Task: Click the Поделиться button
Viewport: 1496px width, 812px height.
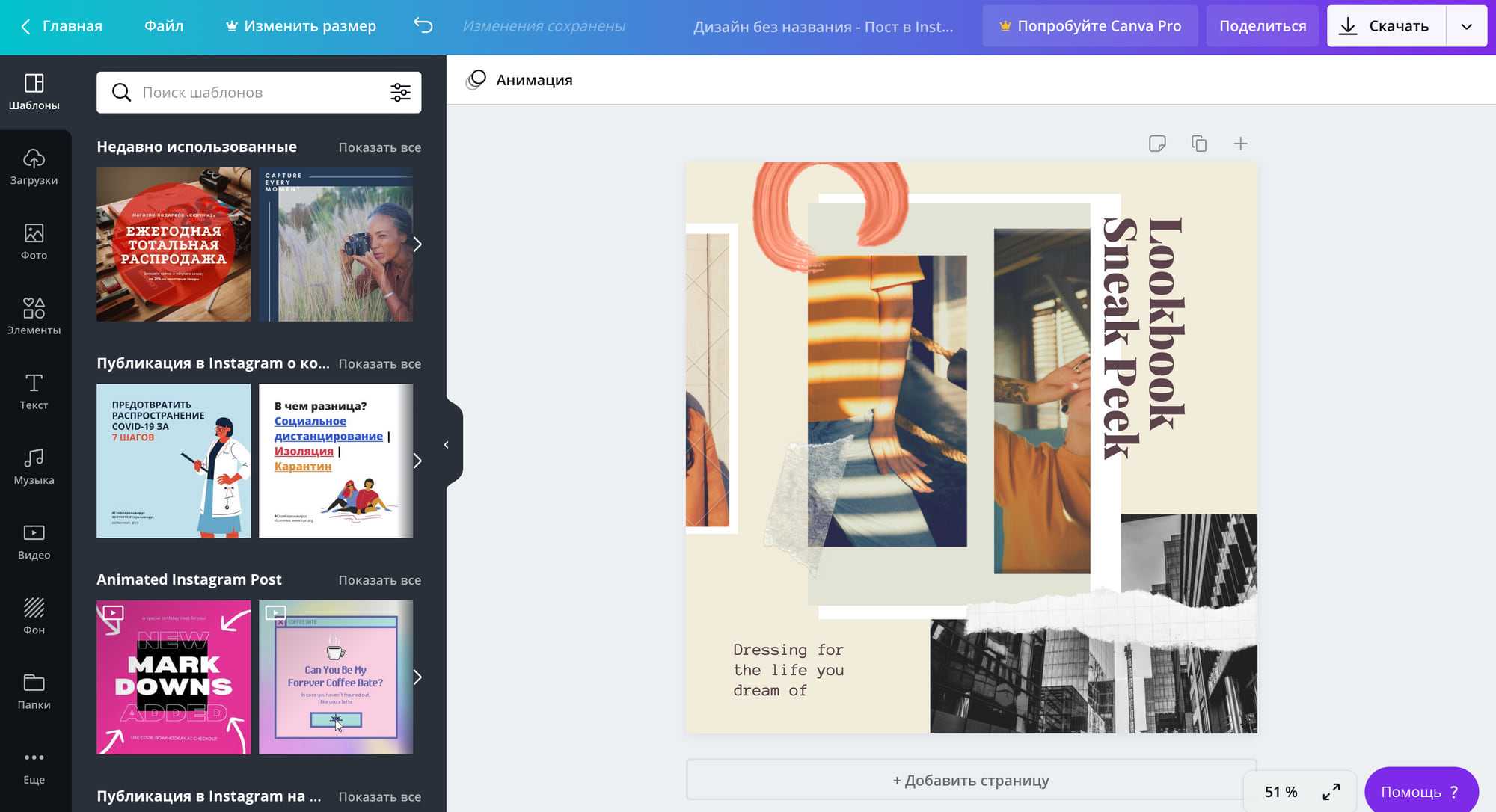Action: [1262, 26]
